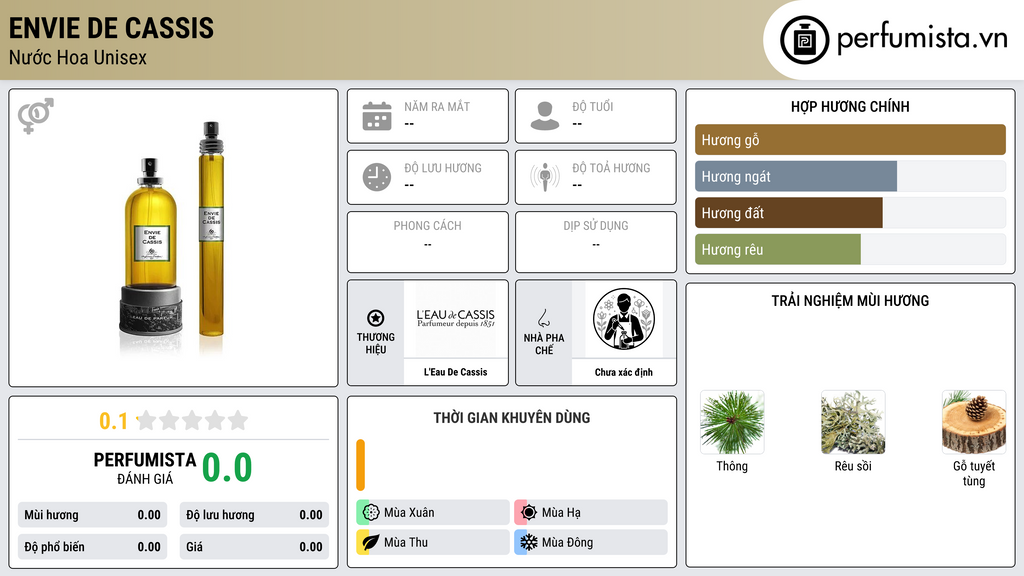Image resolution: width=1024 pixels, height=576 pixels.
Task: Click the orange recommended-time bar
Action: [x=360, y=465]
